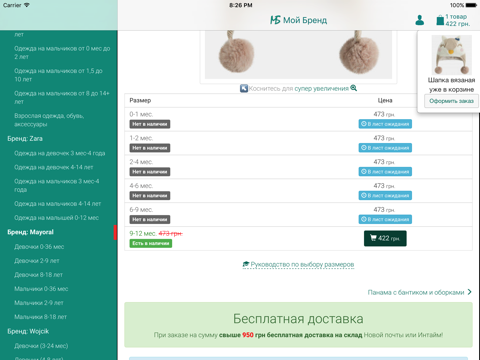Image resolution: width=480 pixels, height=360 pixels.
Task: Click the size guide graduation cap icon
Action: pos(246,264)
